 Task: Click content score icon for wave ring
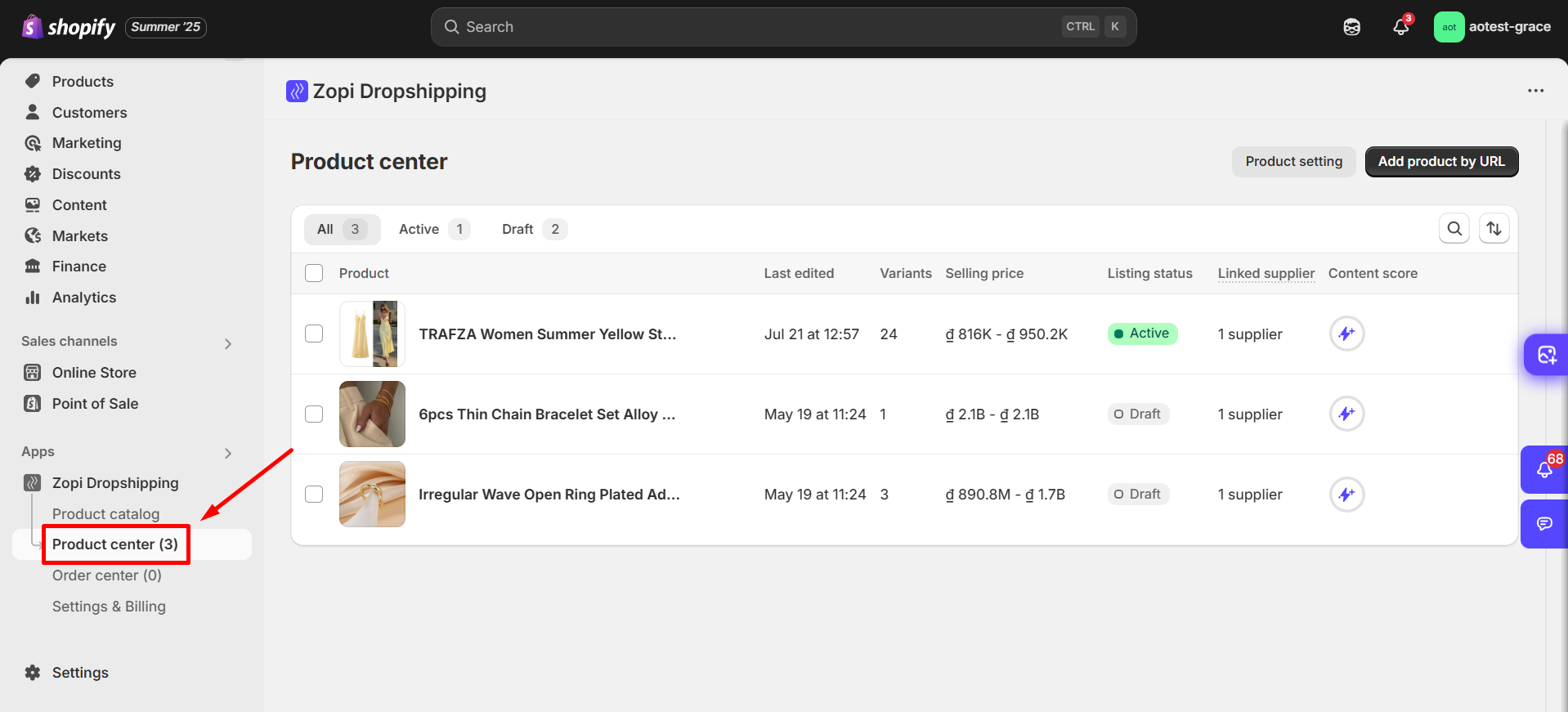click(x=1346, y=494)
